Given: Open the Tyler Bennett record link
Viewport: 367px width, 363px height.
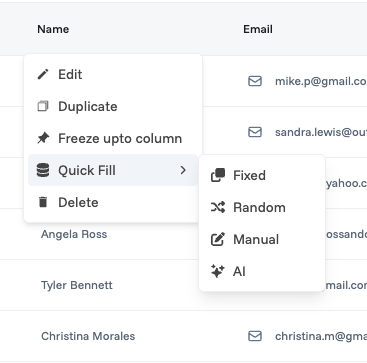Looking at the screenshot, I should pos(77,285).
